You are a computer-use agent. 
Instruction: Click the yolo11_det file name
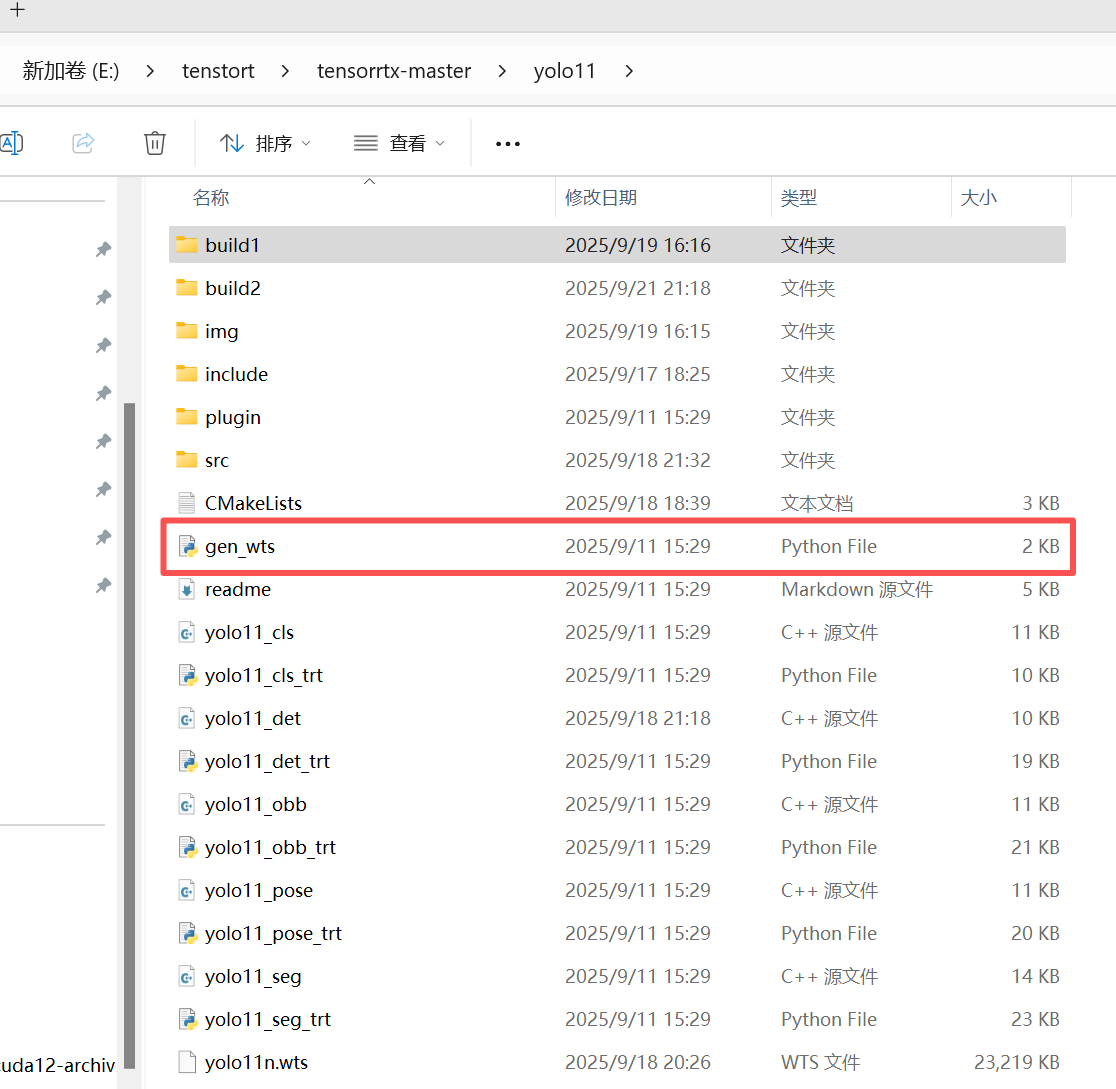point(253,719)
